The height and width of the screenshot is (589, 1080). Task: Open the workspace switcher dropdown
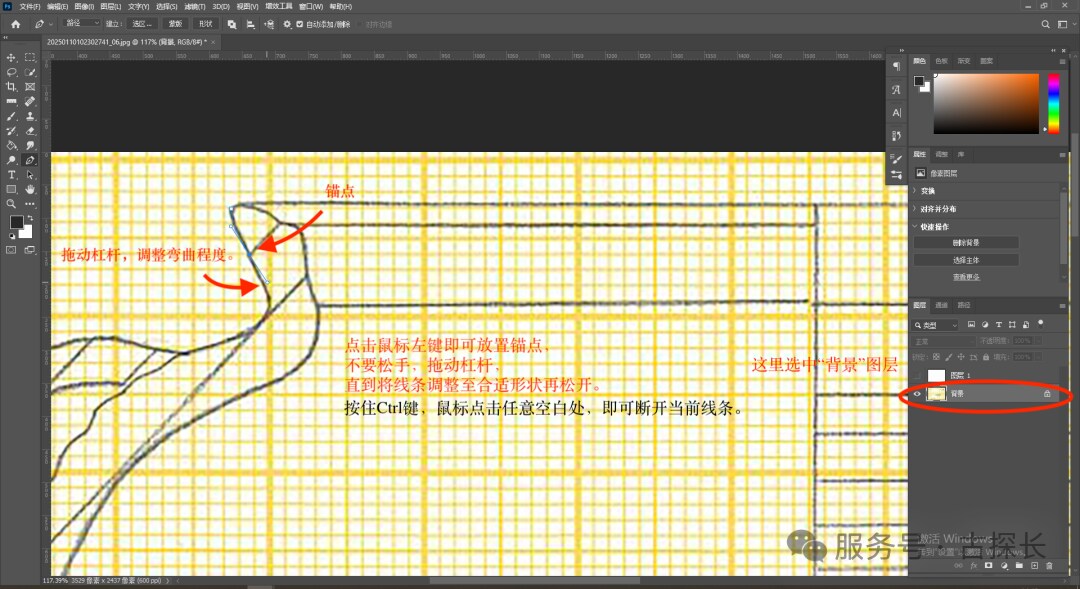point(1065,24)
